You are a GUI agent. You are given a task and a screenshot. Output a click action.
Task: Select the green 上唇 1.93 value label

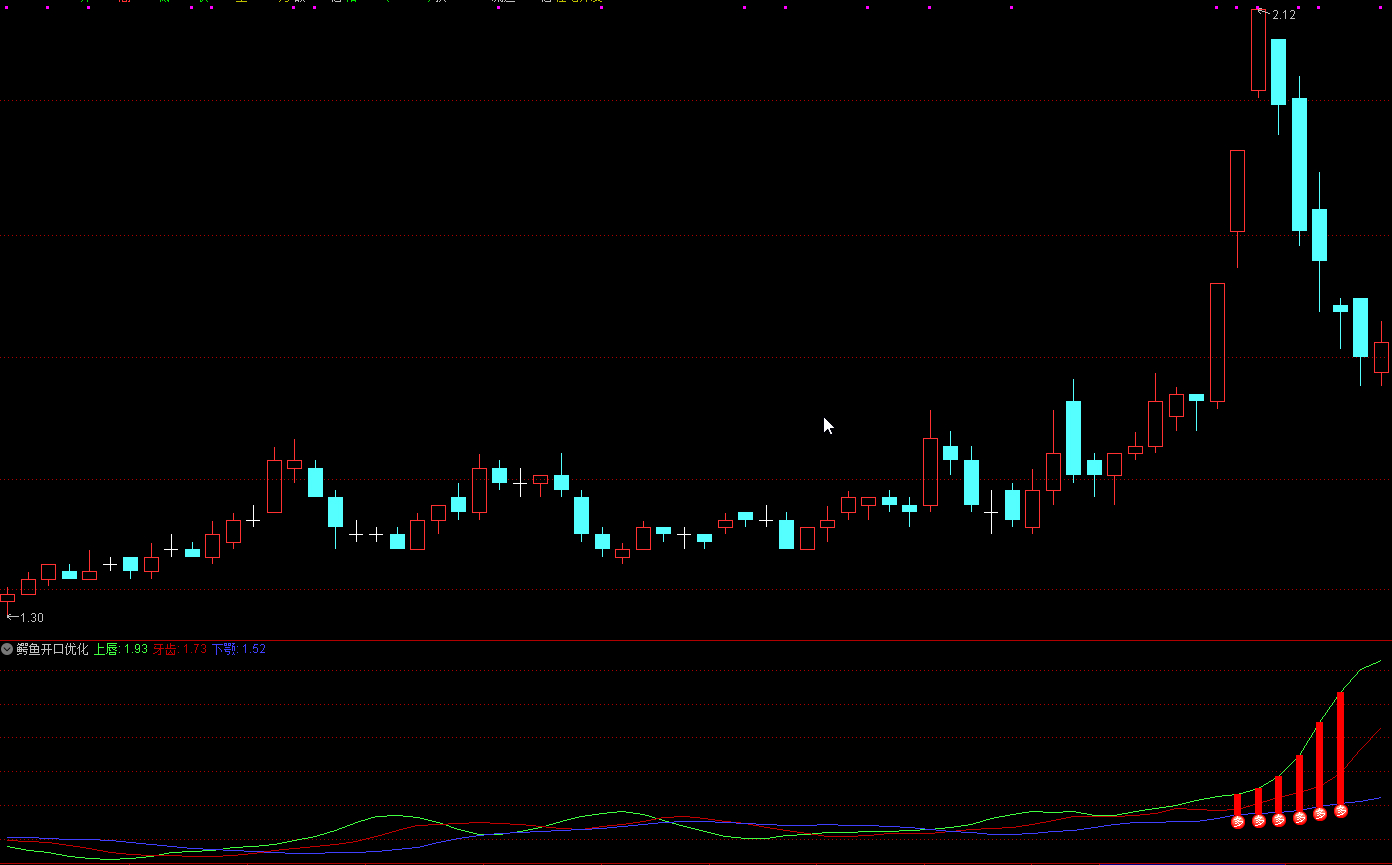(120, 649)
